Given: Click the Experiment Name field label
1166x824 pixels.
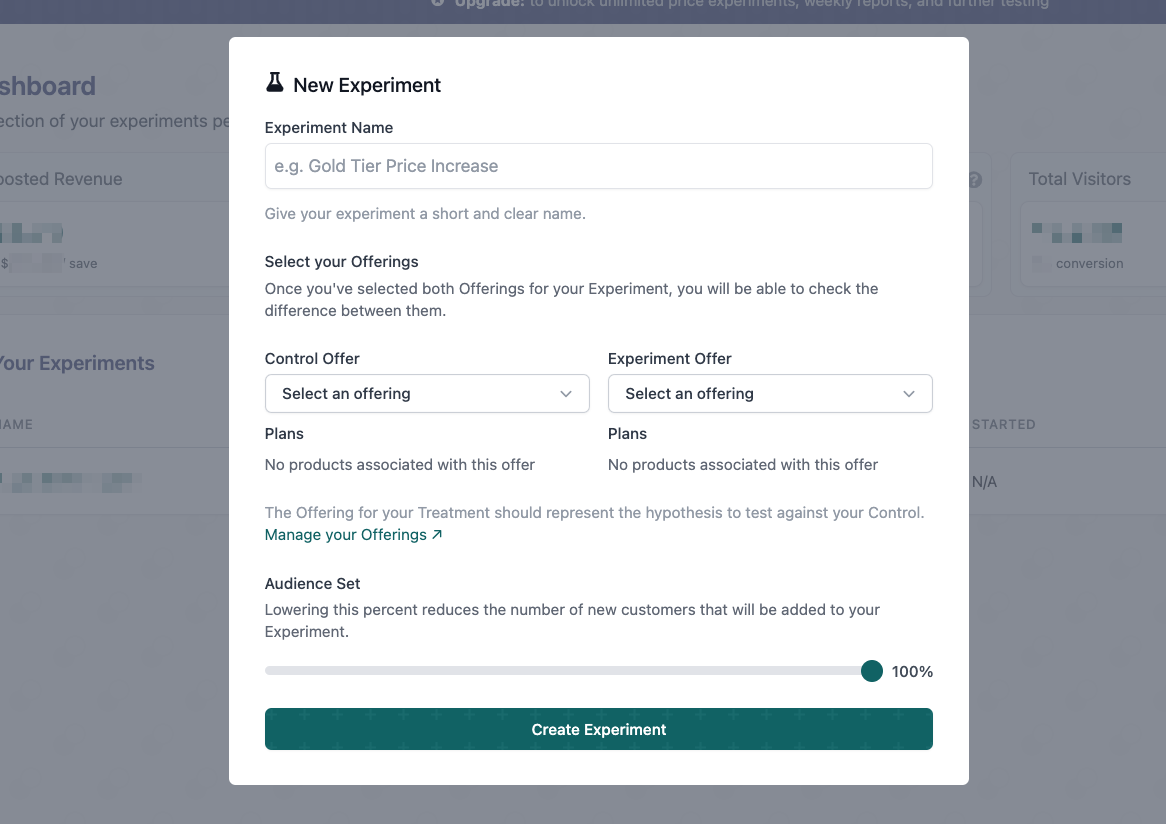Looking at the screenshot, I should [x=329, y=128].
